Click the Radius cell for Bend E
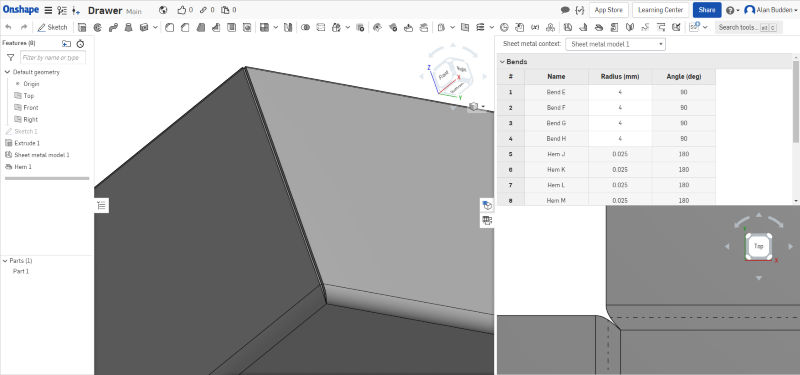800x375 pixels. tap(620, 92)
